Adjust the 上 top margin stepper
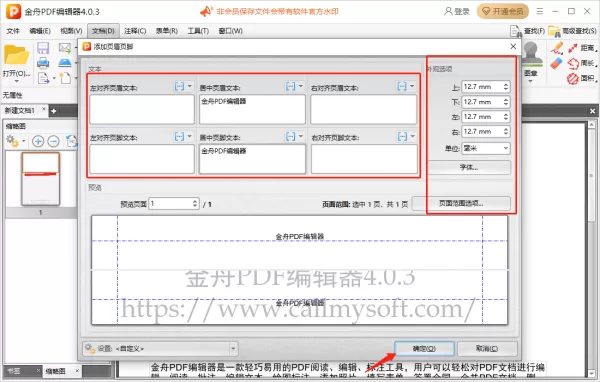This screenshot has width=600, height=382. pyautogui.click(x=506, y=87)
